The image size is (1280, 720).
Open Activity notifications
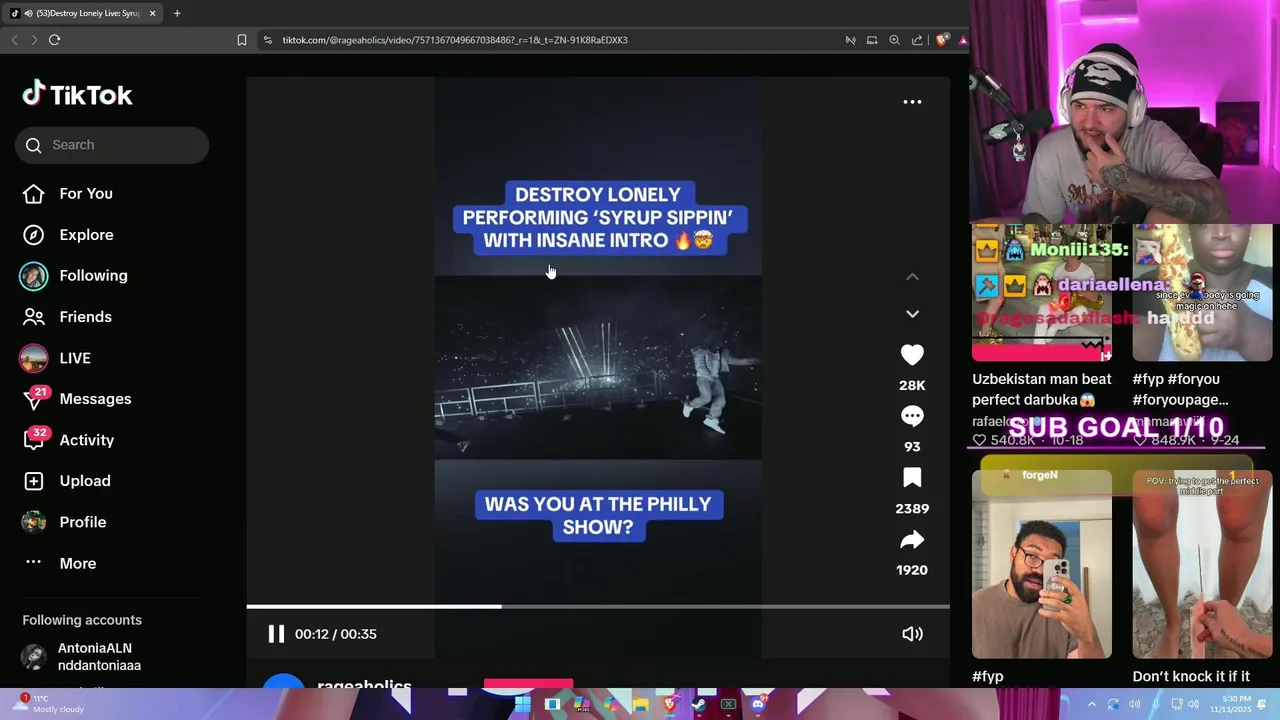pos(68,440)
